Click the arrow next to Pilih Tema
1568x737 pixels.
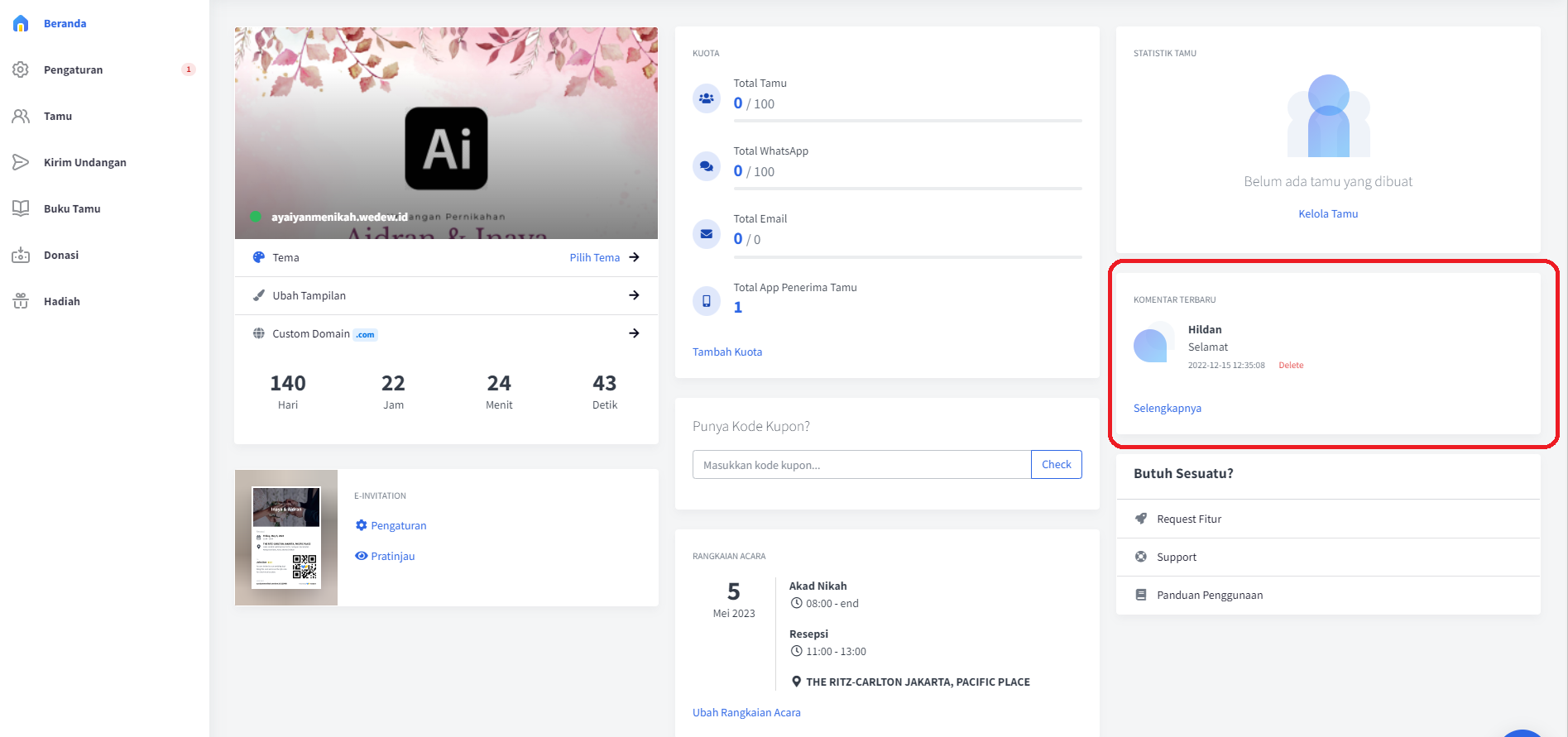point(634,257)
